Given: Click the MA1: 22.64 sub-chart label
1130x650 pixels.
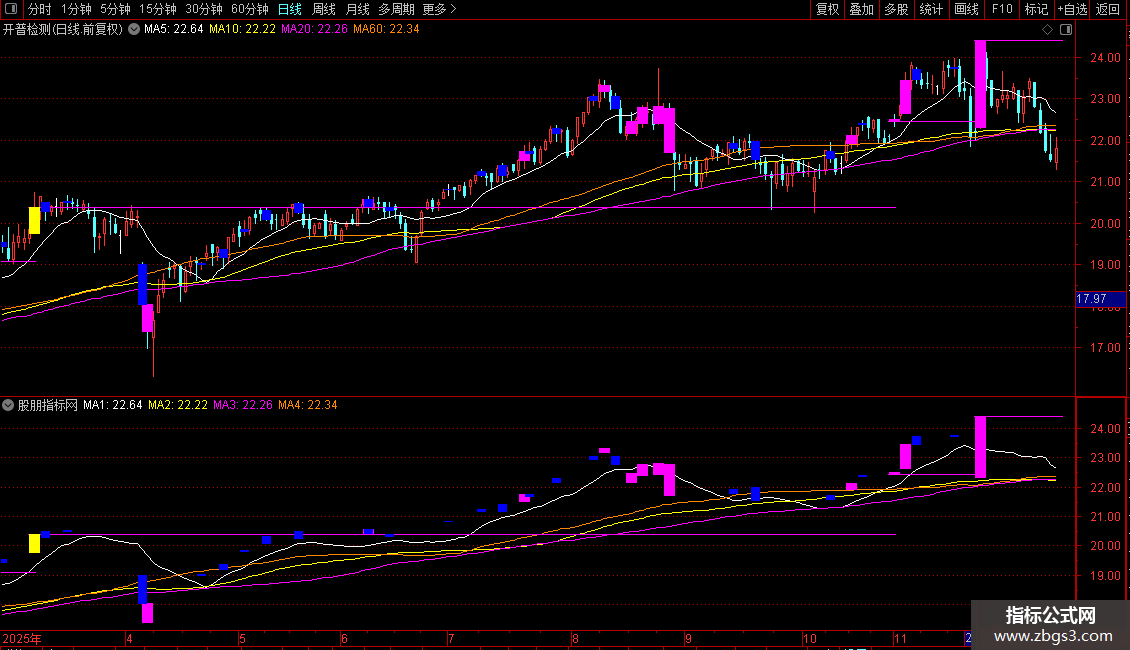Looking at the screenshot, I should (x=112, y=405).
